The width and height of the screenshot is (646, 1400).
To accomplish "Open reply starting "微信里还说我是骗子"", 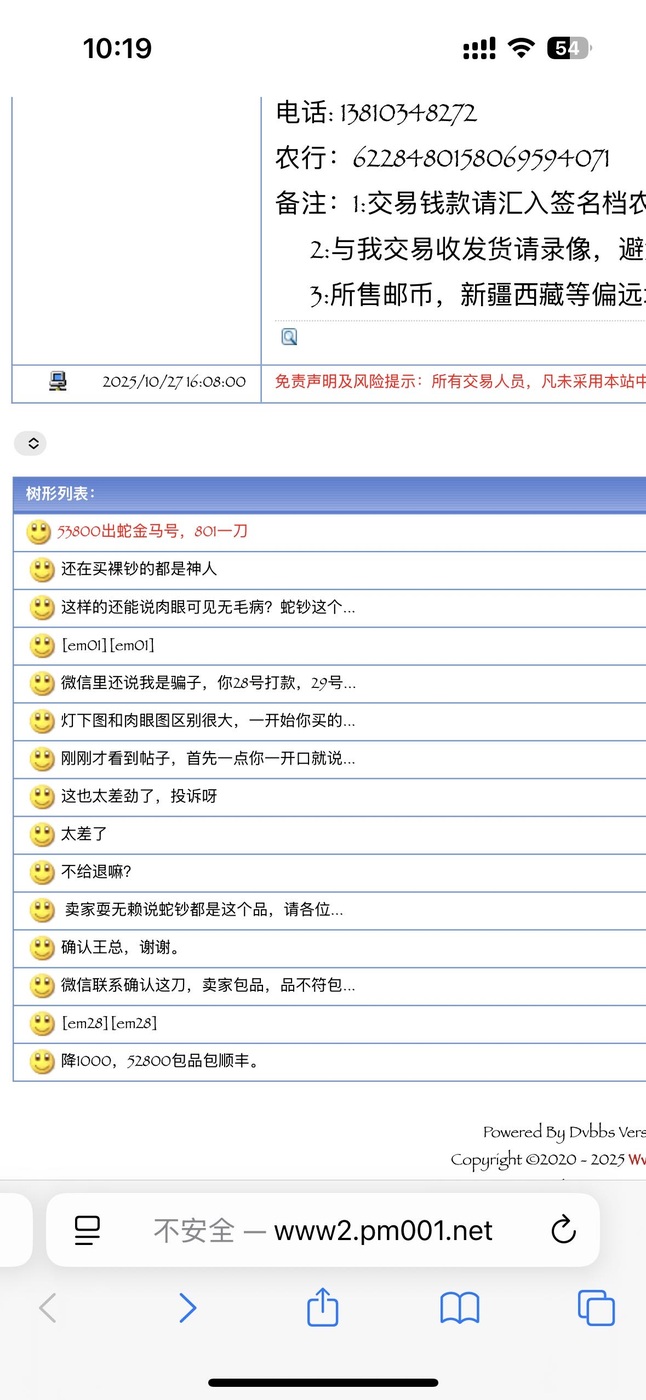I will 208,683.
